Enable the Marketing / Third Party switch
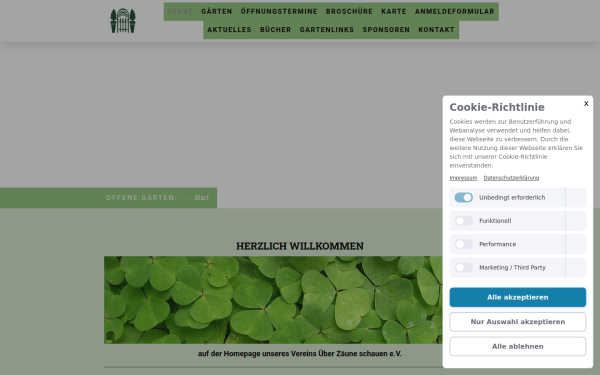Viewport: 600px width, 375px height. click(464, 267)
